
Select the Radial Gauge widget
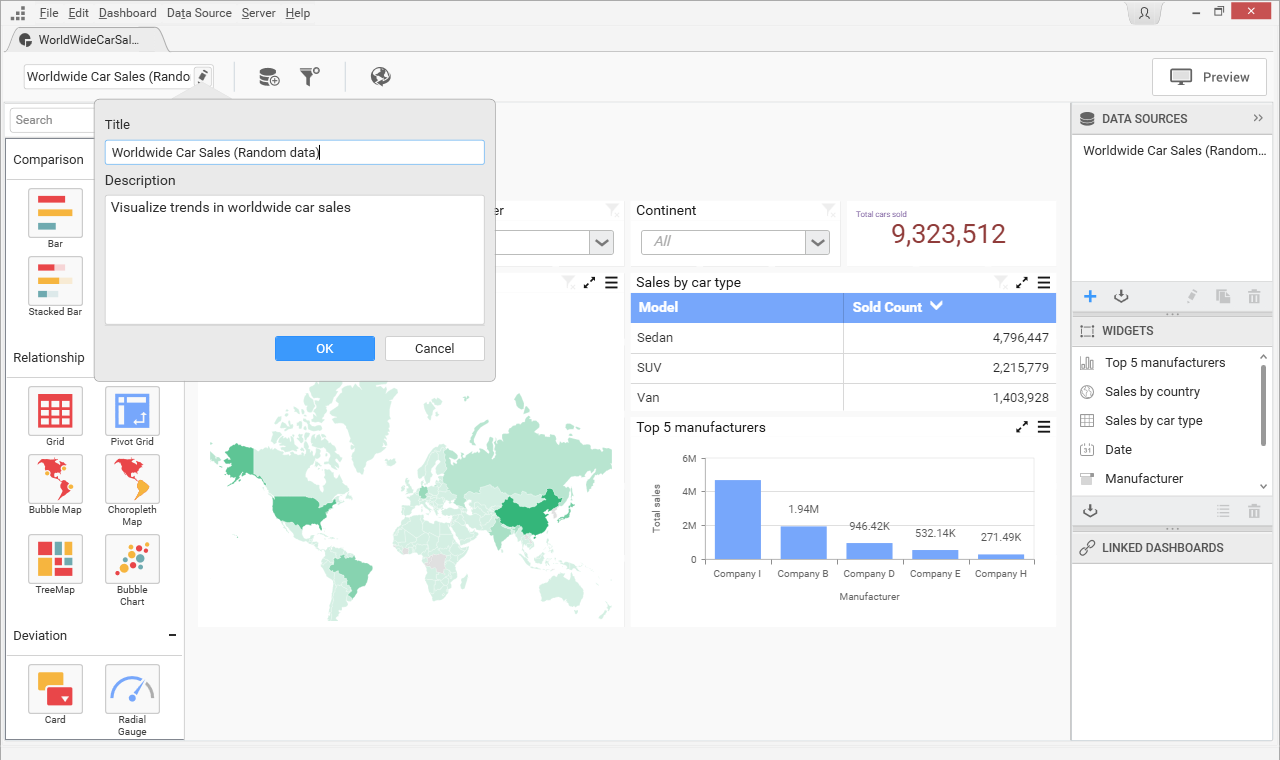point(132,689)
